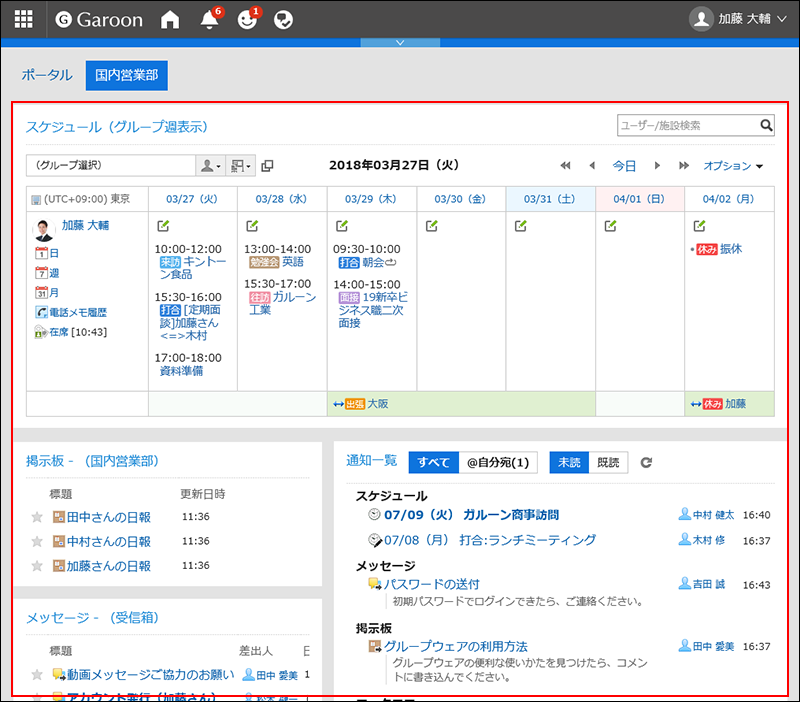Star the 中村さんの日報 bulletin
The height and width of the screenshot is (702, 800).
[37, 541]
